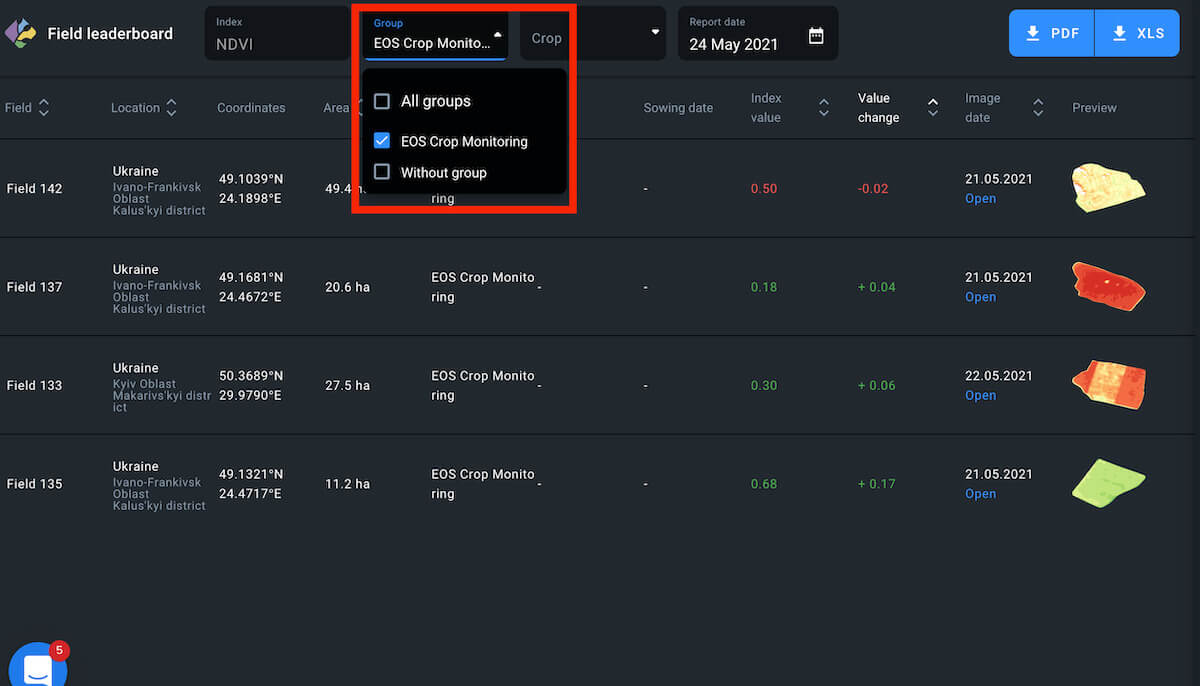
Task: Sort by Index value arrows
Action: pyautogui.click(x=824, y=108)
